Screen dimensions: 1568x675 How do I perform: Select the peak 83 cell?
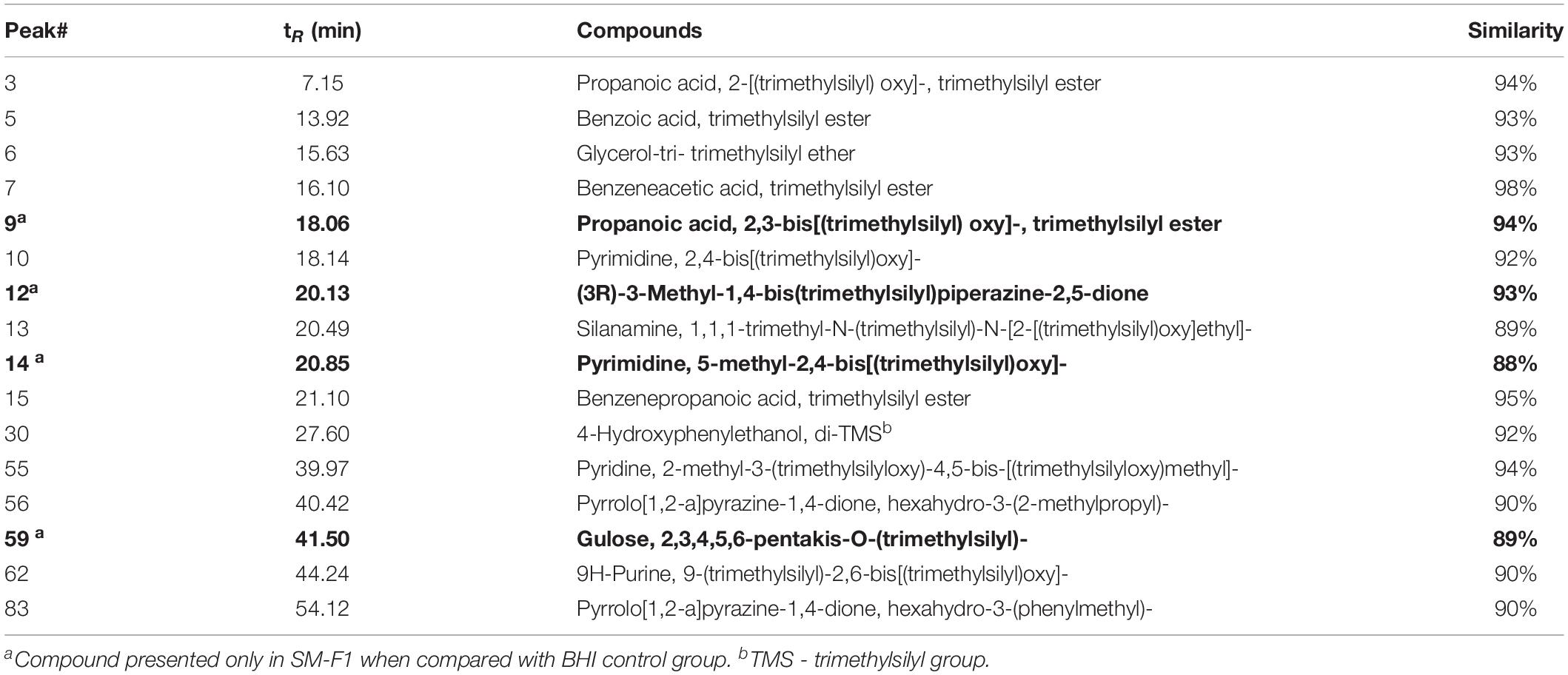(x=16, y=609)
